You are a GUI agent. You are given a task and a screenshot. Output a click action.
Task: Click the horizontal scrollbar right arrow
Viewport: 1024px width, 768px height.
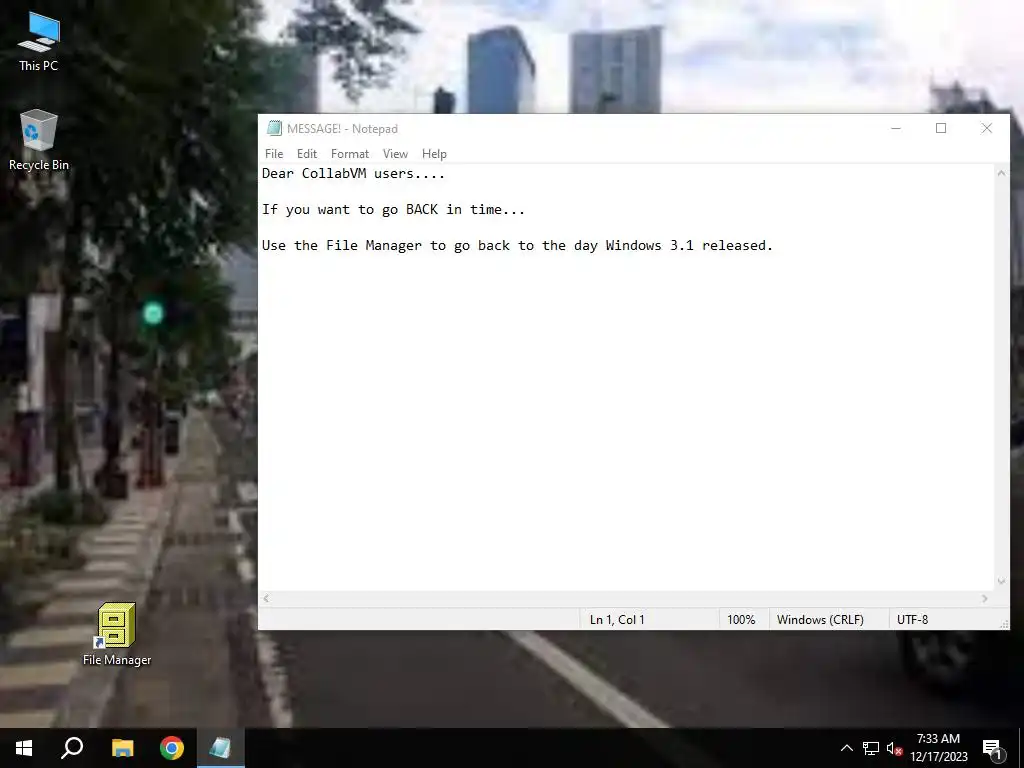coord(985,599)
